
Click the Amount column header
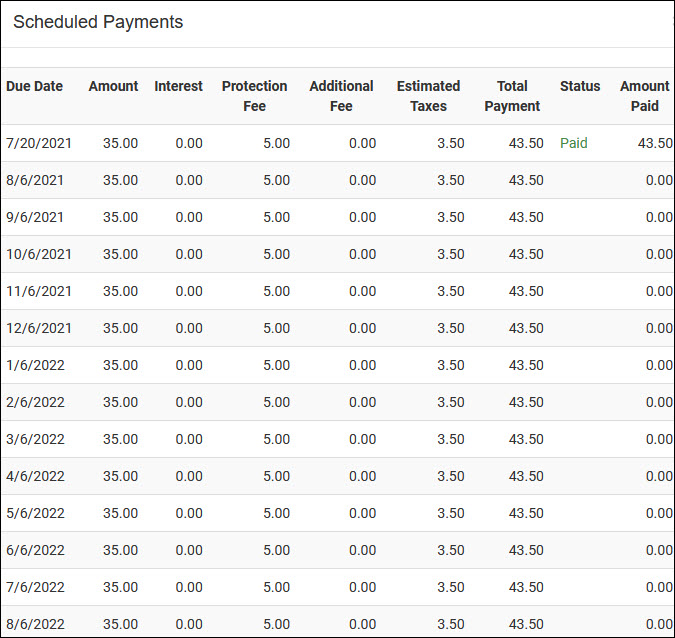tap(114, 86)
